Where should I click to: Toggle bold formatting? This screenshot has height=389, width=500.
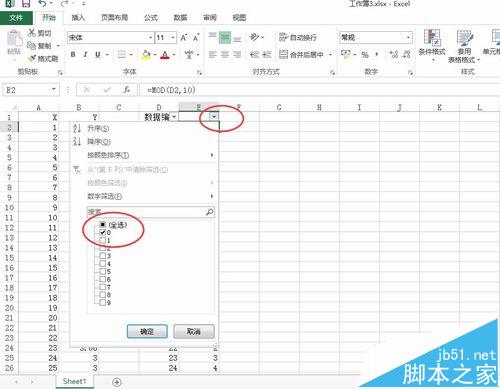pos(73,54)
